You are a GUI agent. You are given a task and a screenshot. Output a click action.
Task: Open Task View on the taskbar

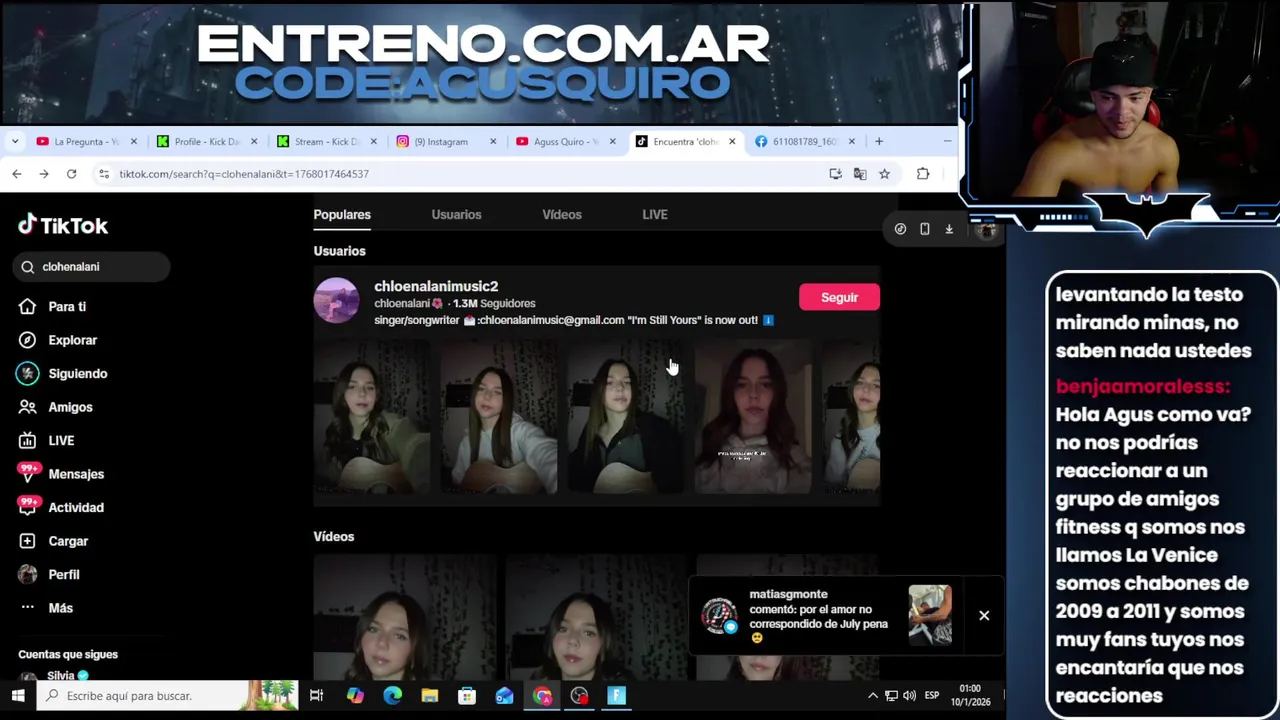316,696
